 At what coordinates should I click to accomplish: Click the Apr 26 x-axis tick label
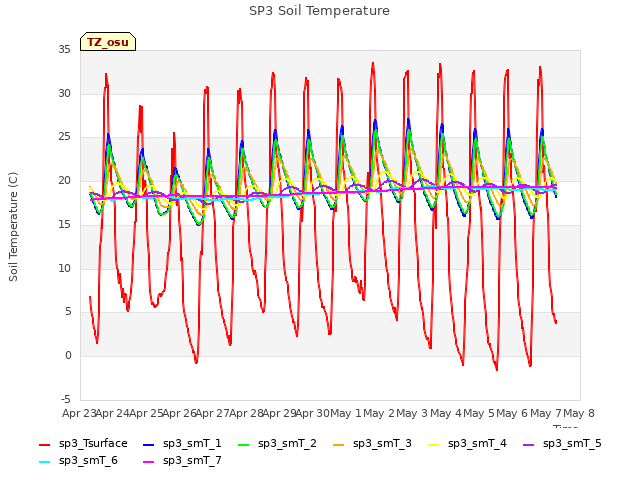[179, 413]
